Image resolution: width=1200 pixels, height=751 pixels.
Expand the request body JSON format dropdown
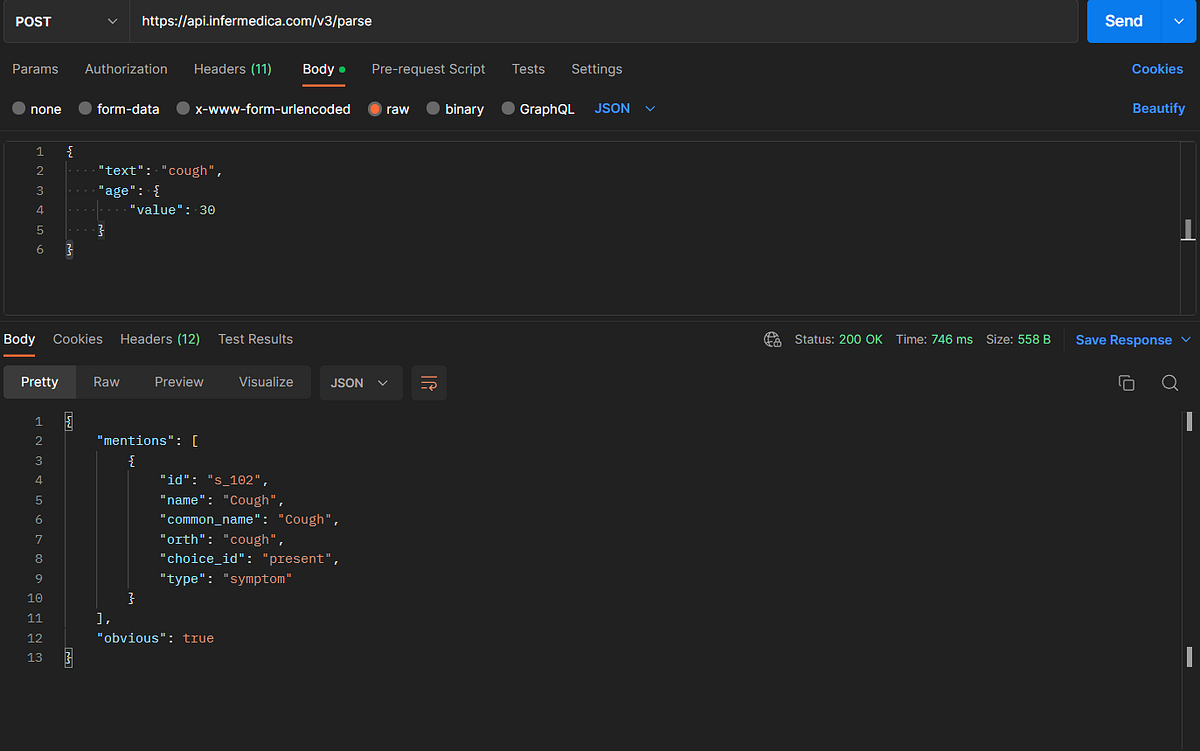click(625, 108)
